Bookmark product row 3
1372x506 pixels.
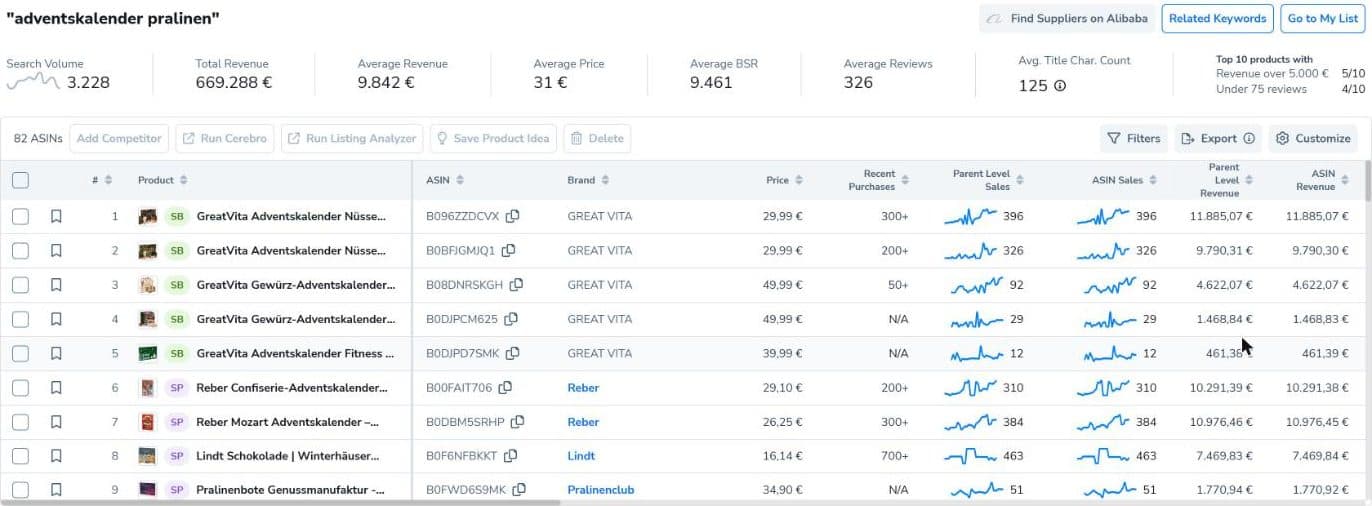pos(56,285)
